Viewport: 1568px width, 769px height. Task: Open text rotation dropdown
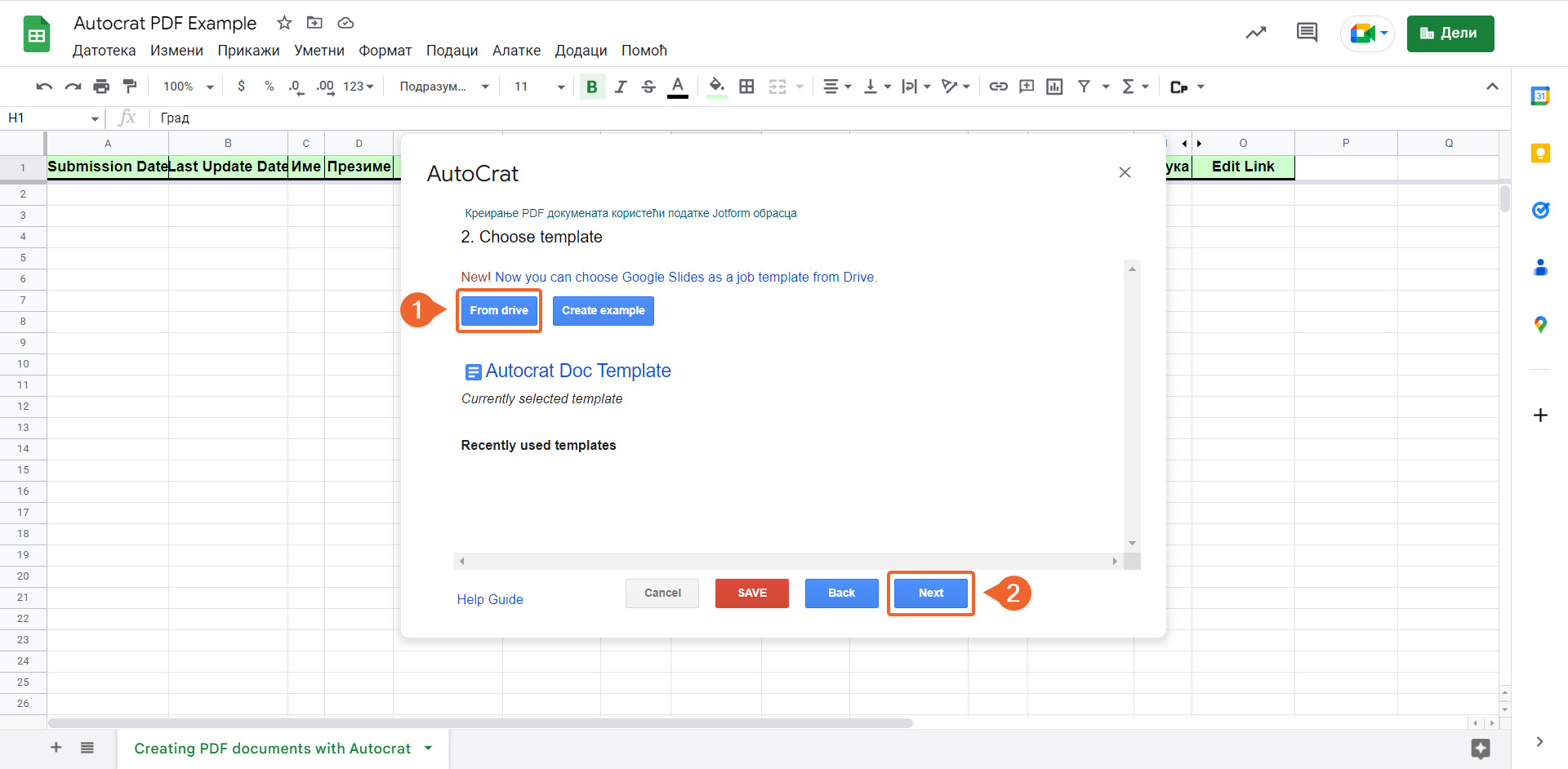(955, 87)
